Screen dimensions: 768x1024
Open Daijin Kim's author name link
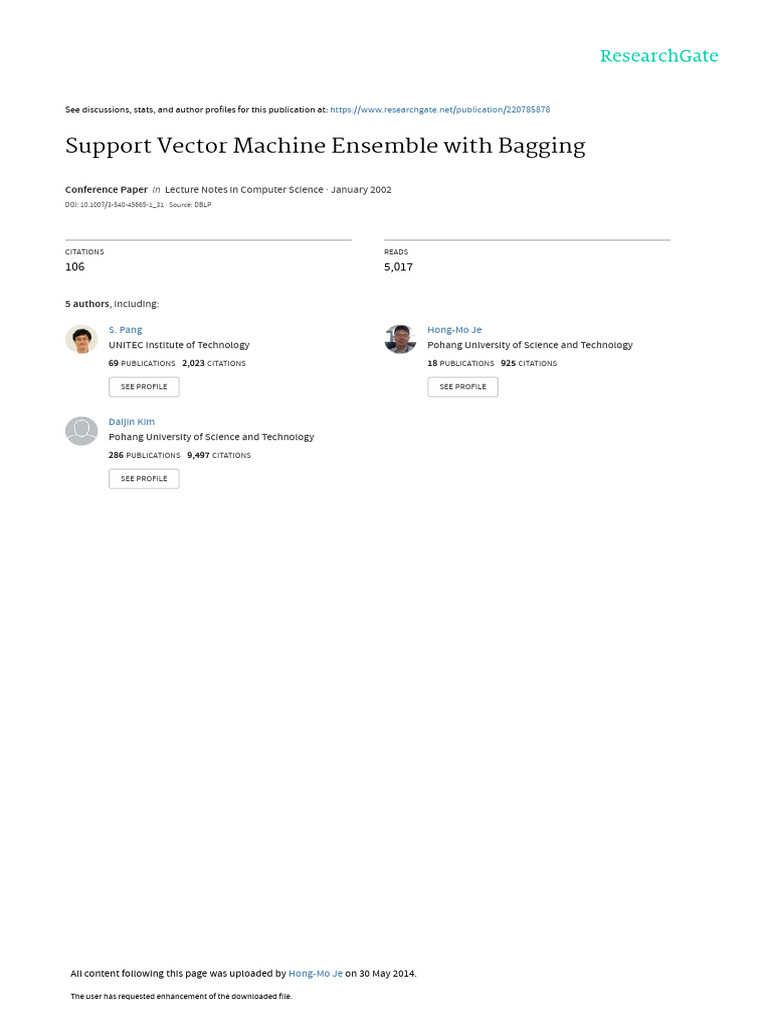pos(131,422)
